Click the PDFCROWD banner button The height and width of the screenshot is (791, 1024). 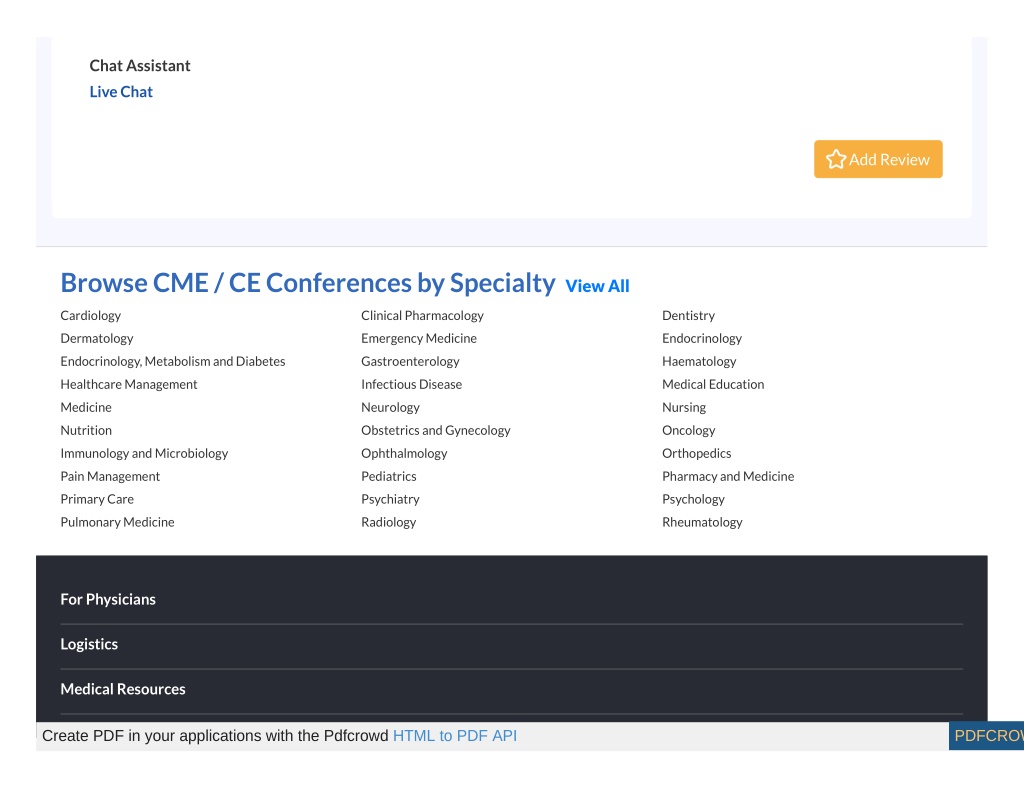pos(986,736)
